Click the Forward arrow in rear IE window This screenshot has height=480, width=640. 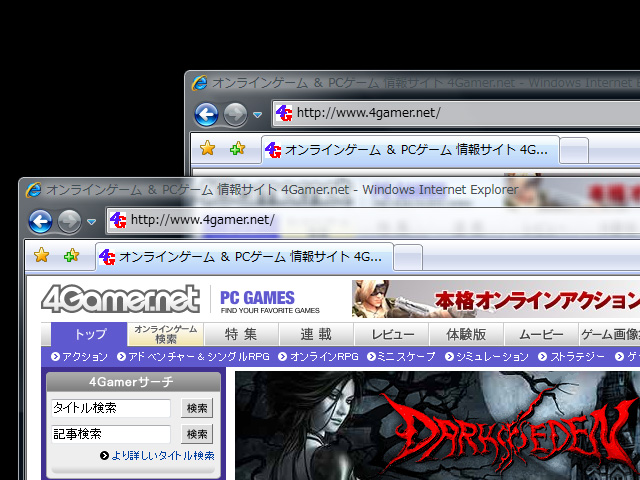pyautogui.click(x=235, y=115)
